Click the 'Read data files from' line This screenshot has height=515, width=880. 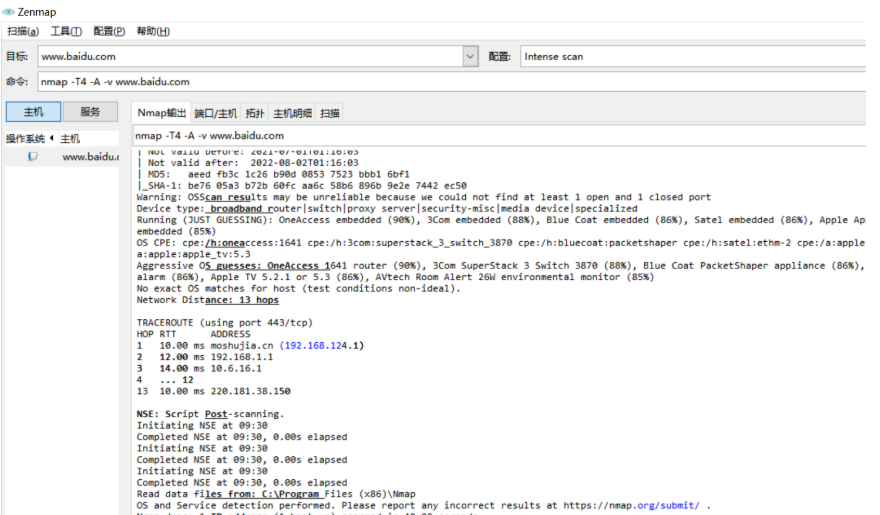(276, 494)
